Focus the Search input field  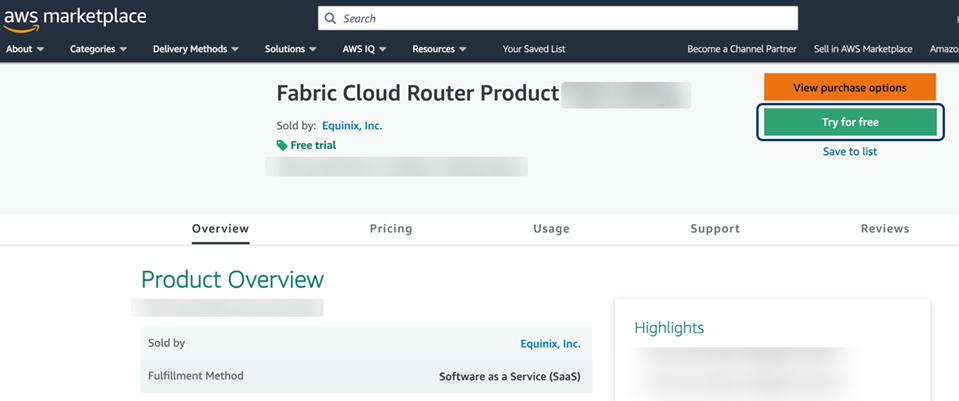[x=558, y=18]
